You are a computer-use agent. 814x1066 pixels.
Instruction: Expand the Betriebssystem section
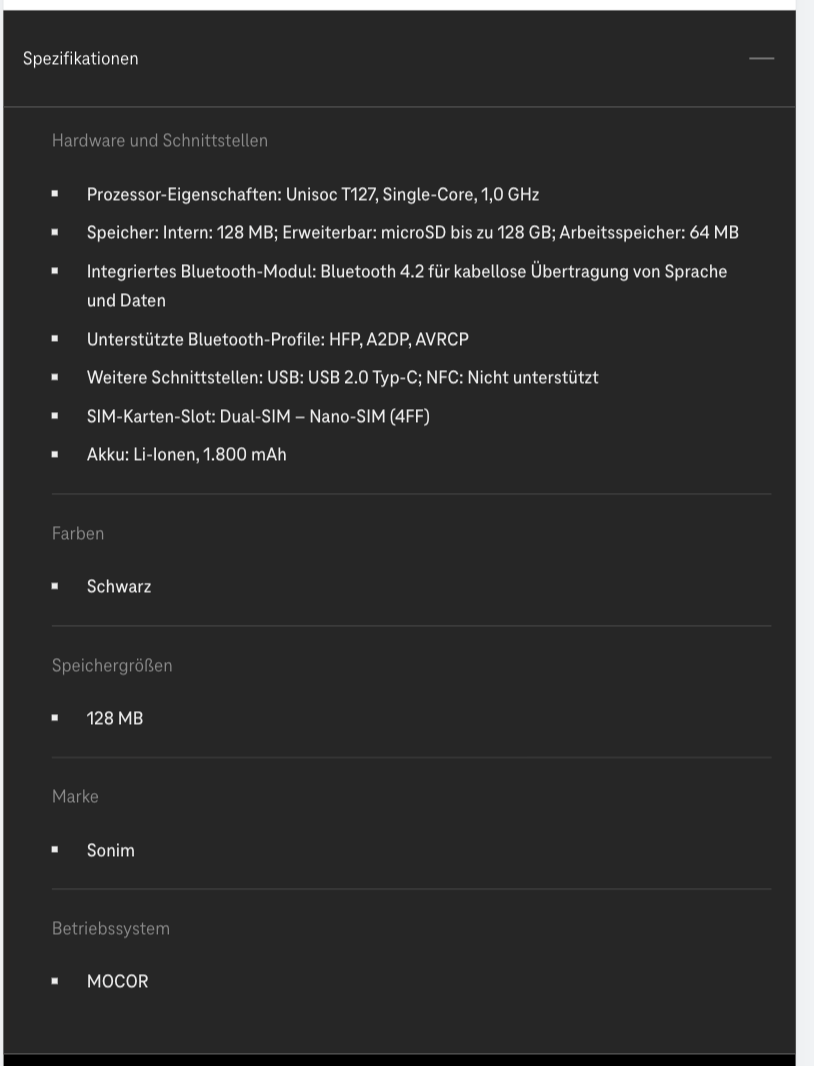111,928
